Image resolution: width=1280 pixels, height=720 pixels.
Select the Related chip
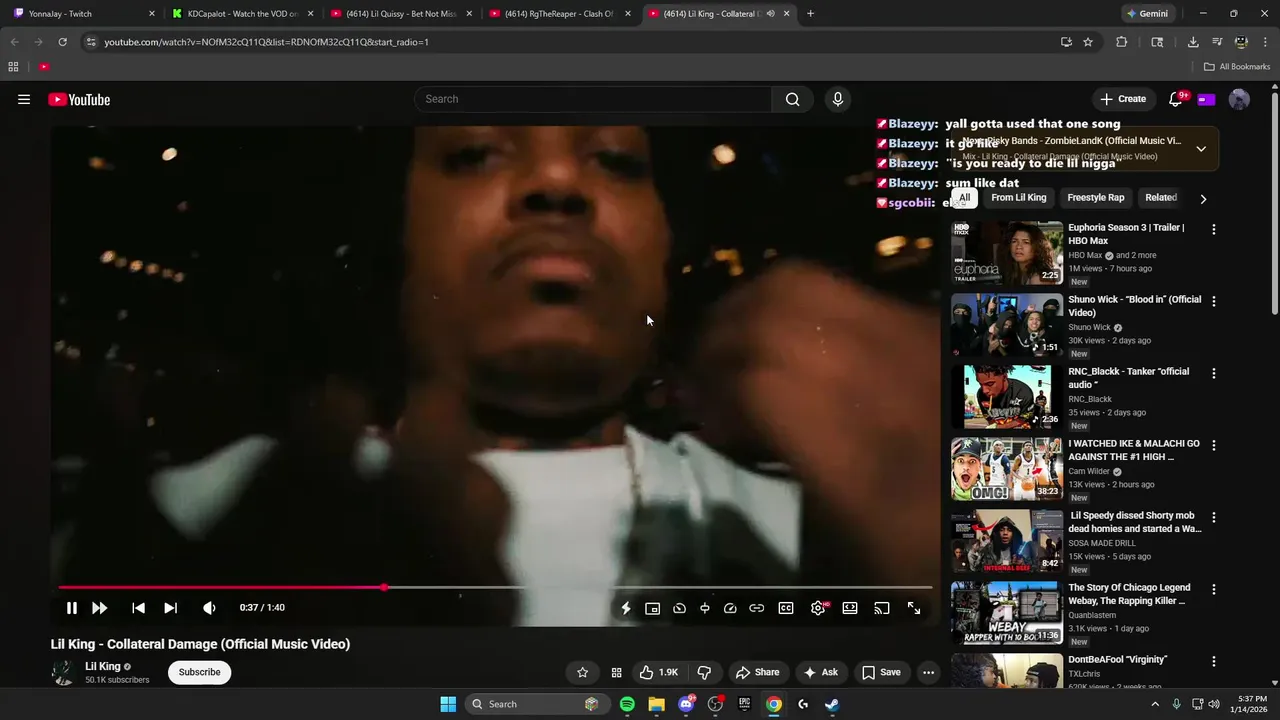click(1161, 198)
